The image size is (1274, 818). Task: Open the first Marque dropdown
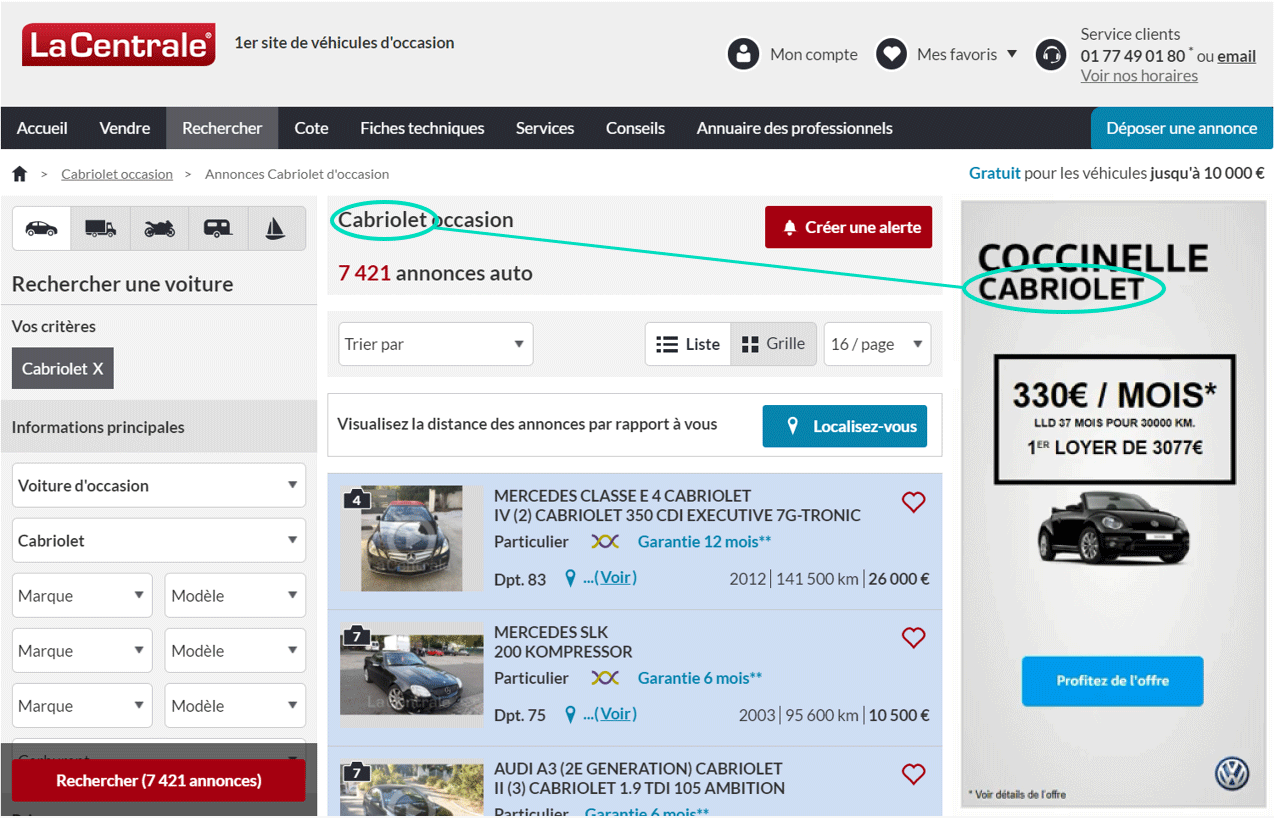click(82, 596)
